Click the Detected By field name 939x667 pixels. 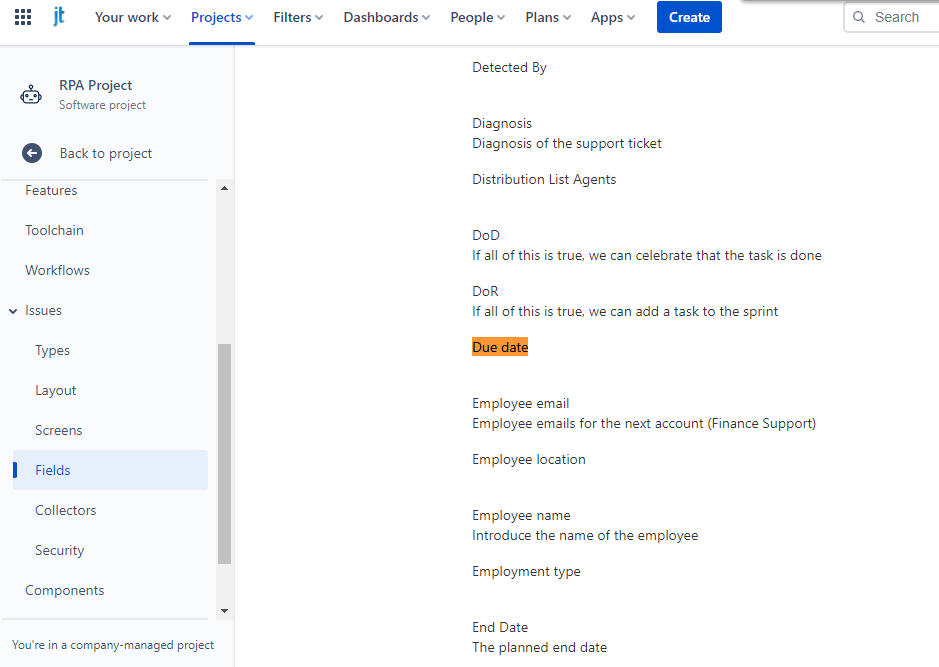point(510,68)
